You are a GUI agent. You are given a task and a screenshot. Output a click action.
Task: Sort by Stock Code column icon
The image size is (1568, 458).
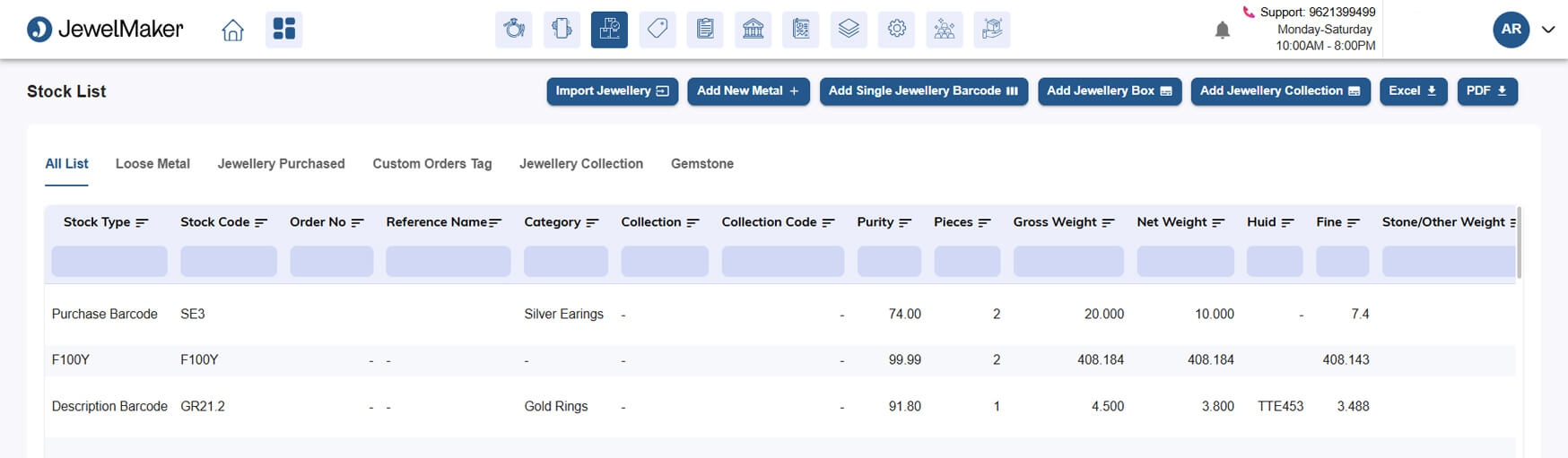coord(261,222)
